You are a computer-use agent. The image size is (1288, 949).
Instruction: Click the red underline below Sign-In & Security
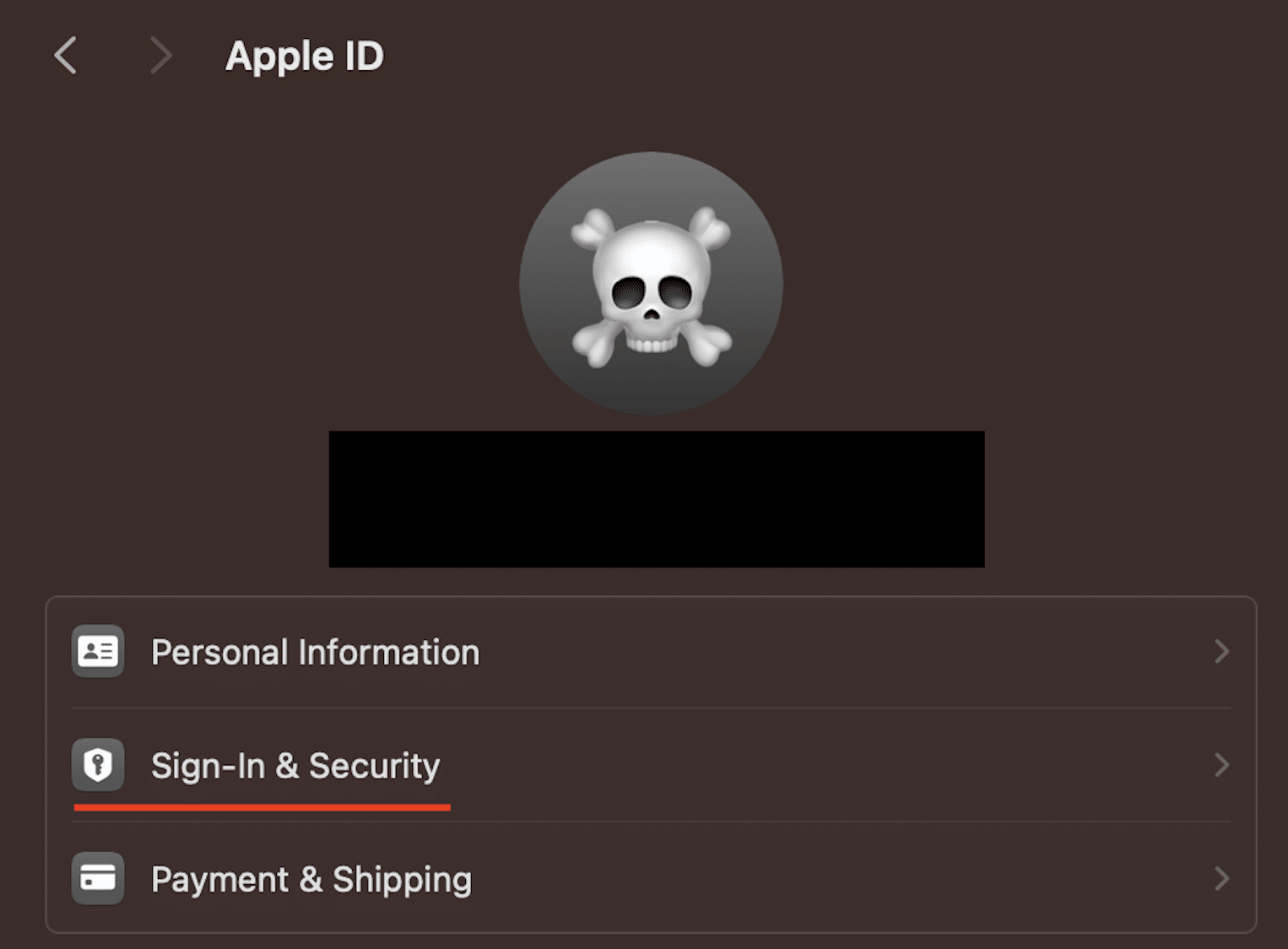tap(262, 808)
